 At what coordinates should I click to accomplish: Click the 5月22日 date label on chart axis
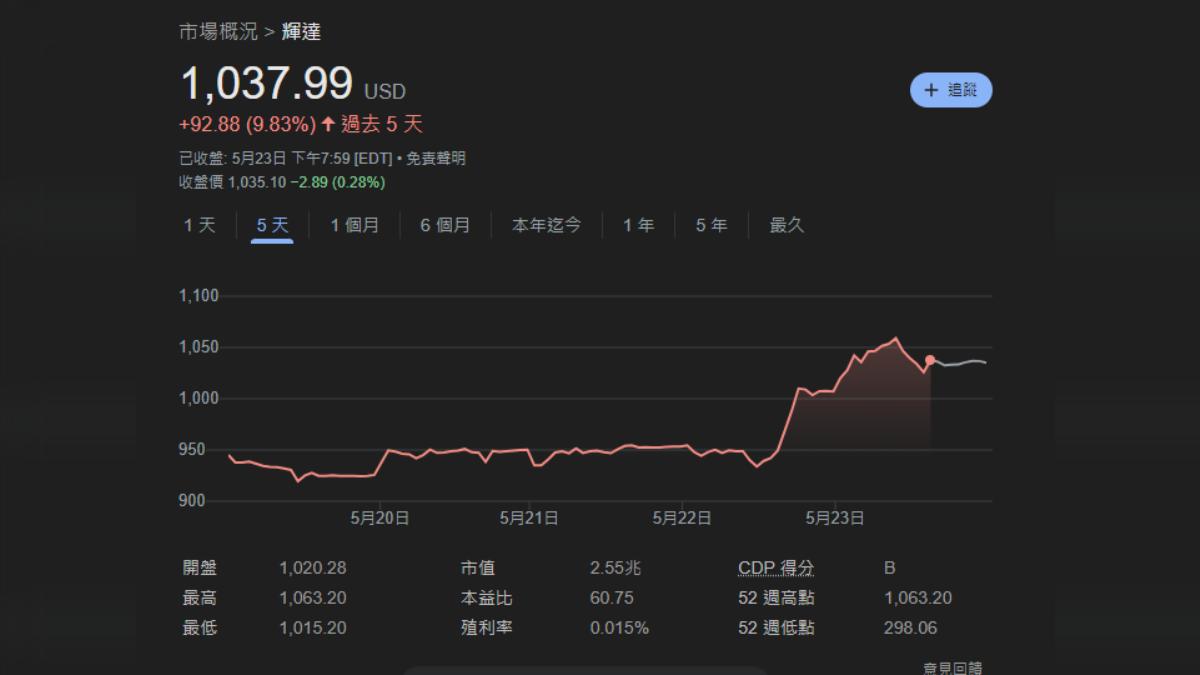[681, 518]
